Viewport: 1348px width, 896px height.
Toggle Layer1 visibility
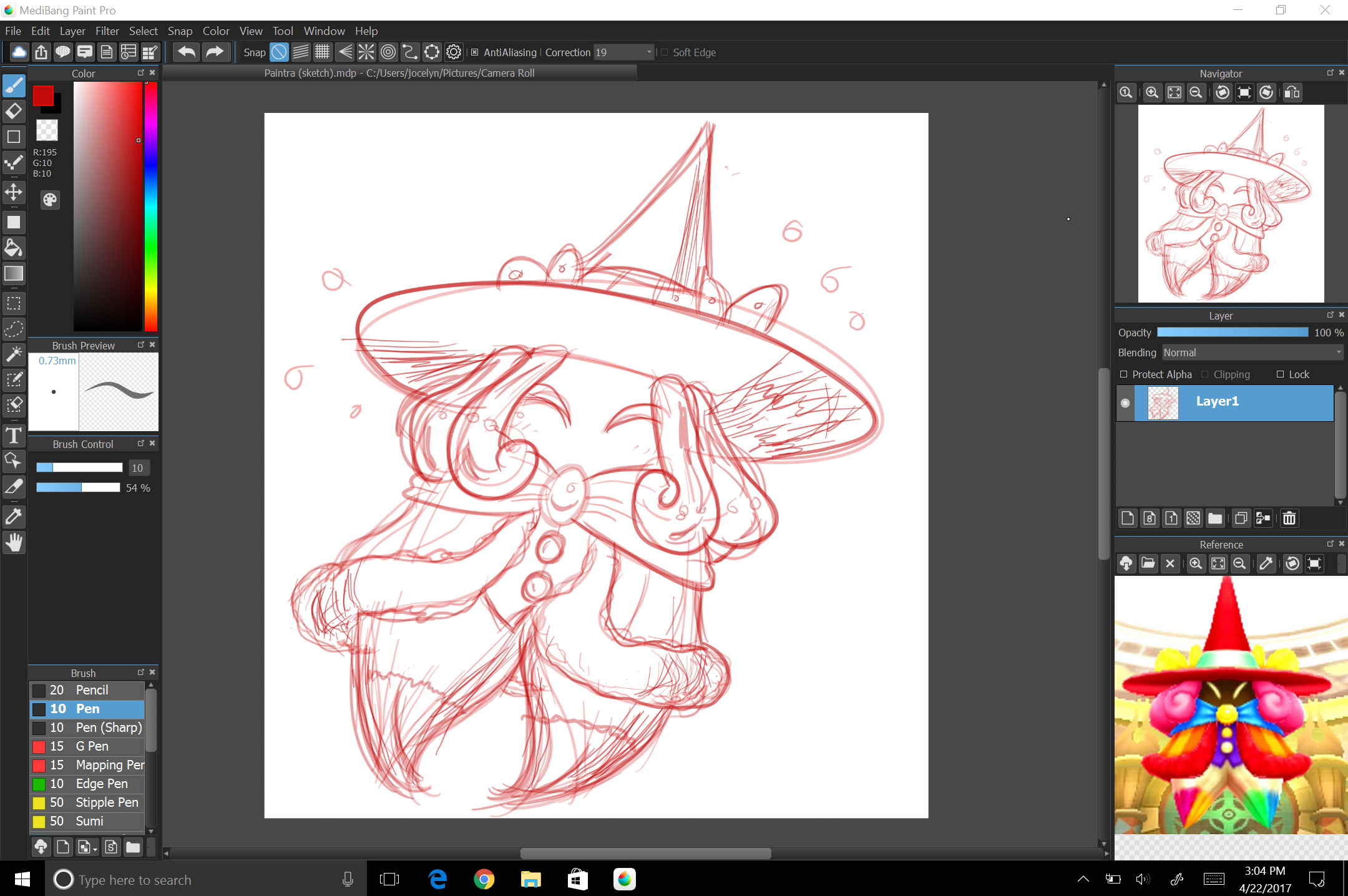coord(1125,403)
